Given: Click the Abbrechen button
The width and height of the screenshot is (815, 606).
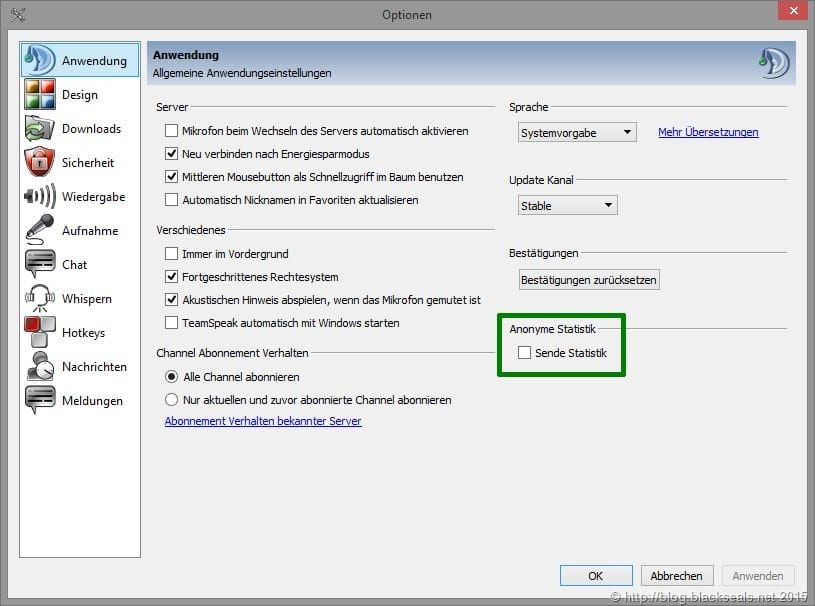Looking at the screenshot, I should tap(677, 575).
